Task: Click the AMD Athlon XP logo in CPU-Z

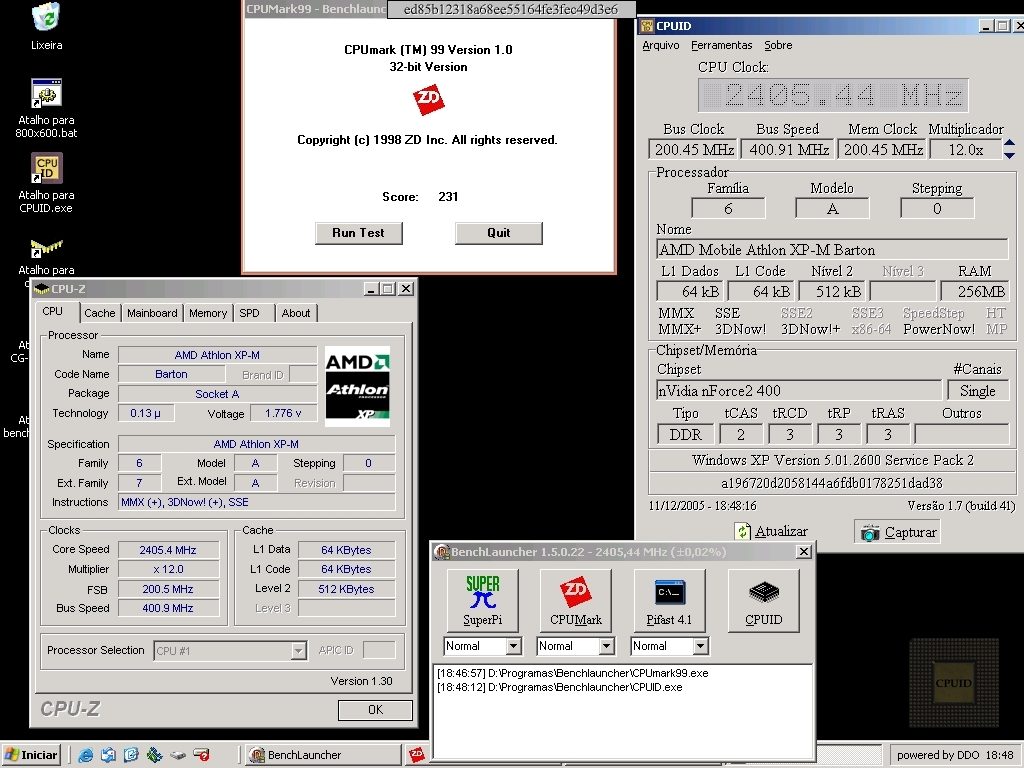Action: pyautogui.click(x=357, y=387)
